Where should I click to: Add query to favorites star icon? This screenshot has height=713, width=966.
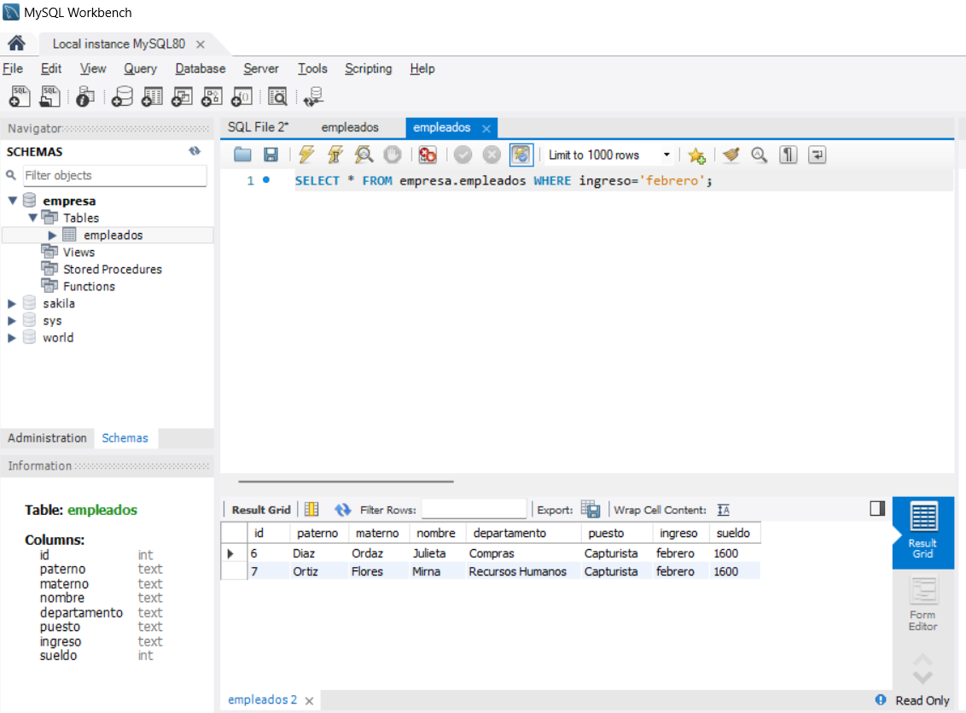tap(697, 155)
